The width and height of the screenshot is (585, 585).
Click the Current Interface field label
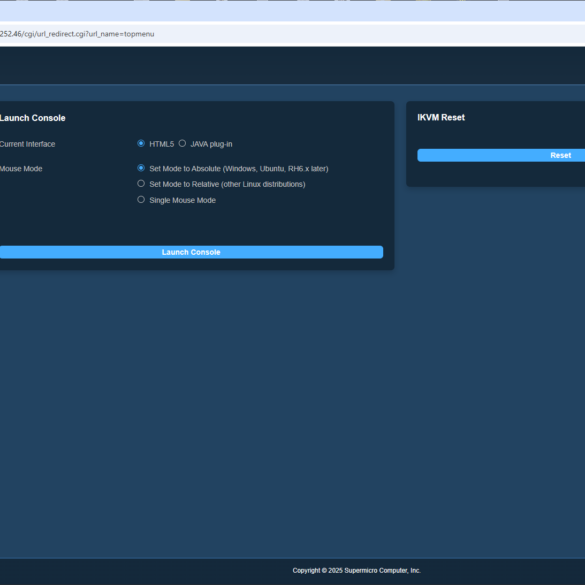pos(28,144)
